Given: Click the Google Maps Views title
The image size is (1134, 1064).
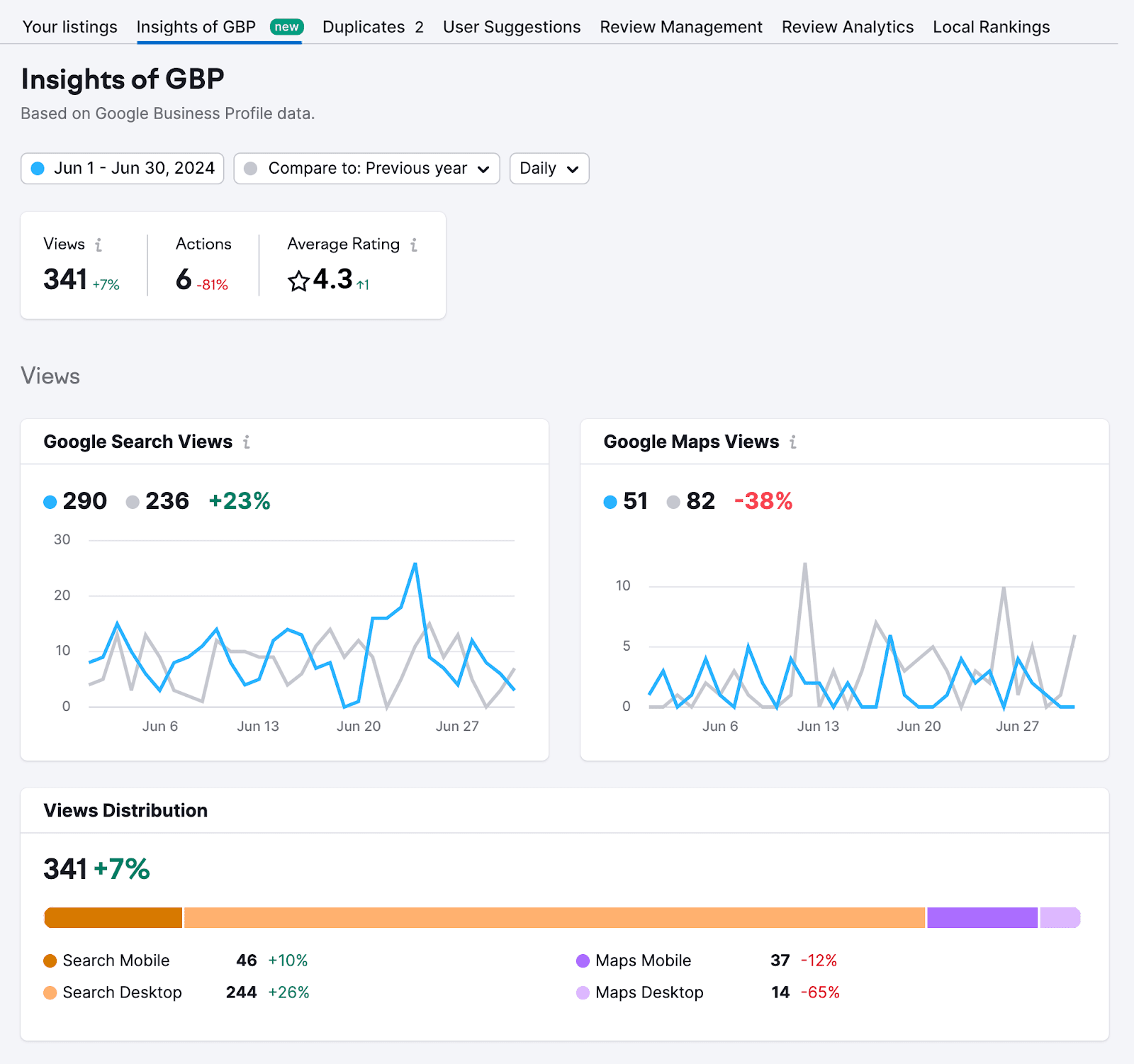Looking at the screenshot, I should coord(691,442).
